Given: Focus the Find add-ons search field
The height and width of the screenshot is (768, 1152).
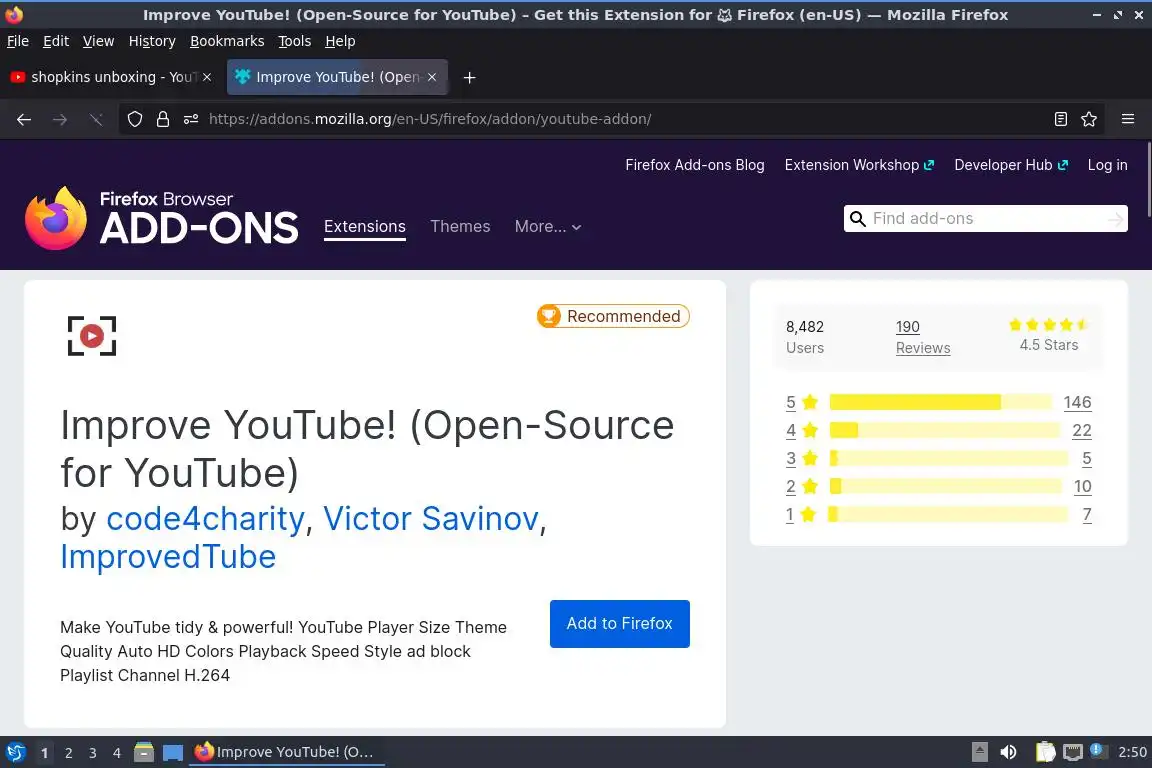Looking at the screenshot, I should pyautogui.click(x=985, y=219).
